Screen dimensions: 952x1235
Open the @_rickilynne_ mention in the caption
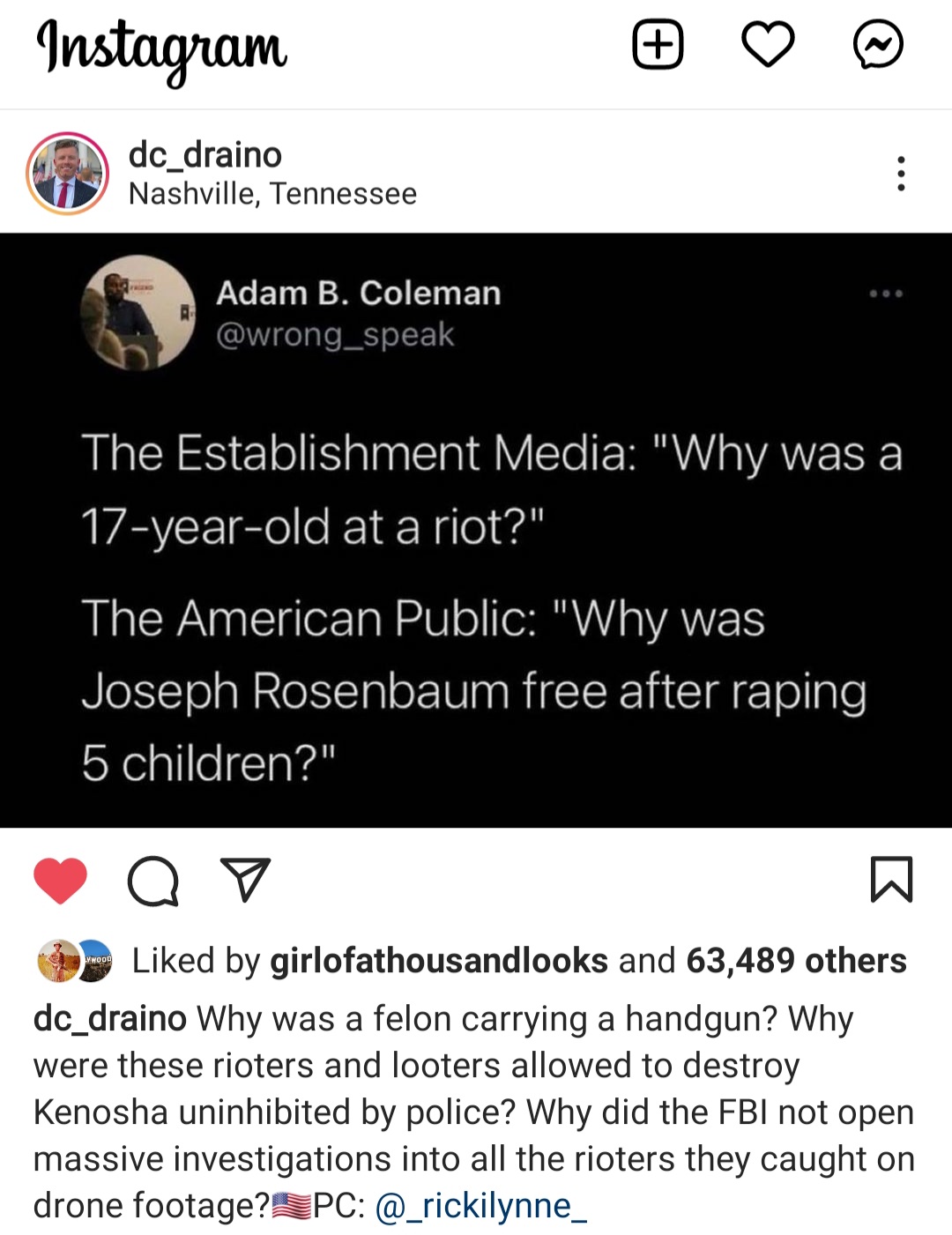[481, 1205]
